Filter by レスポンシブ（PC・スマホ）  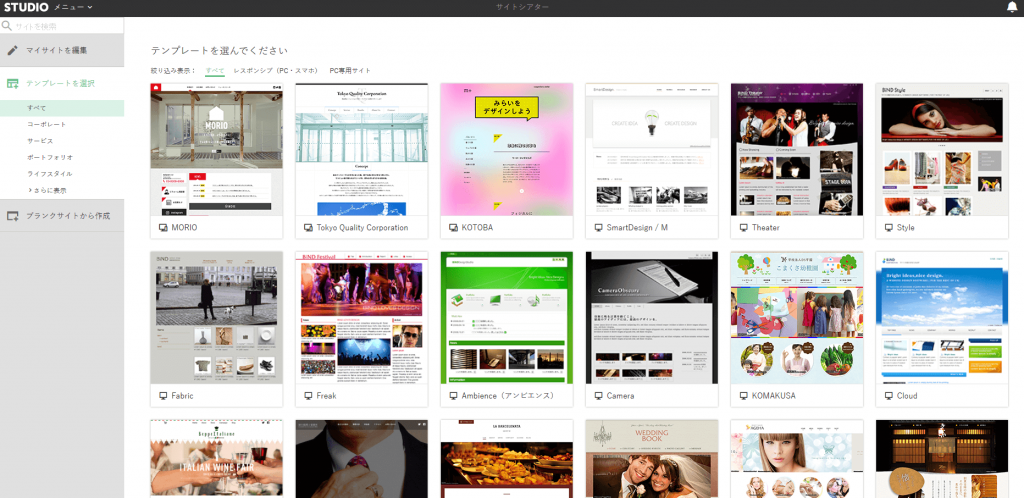point(275,70)
